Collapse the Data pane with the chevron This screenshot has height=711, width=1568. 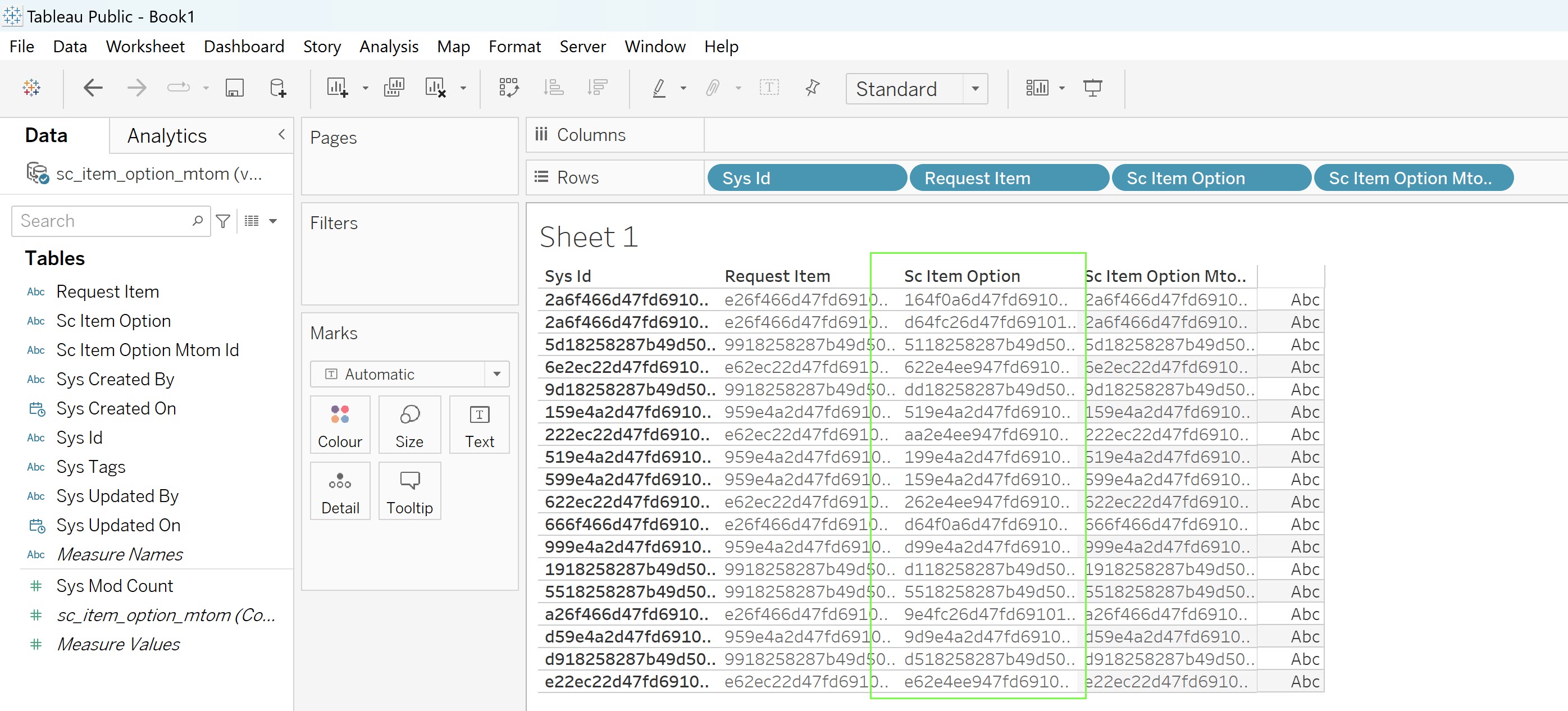tap(281, 135)
